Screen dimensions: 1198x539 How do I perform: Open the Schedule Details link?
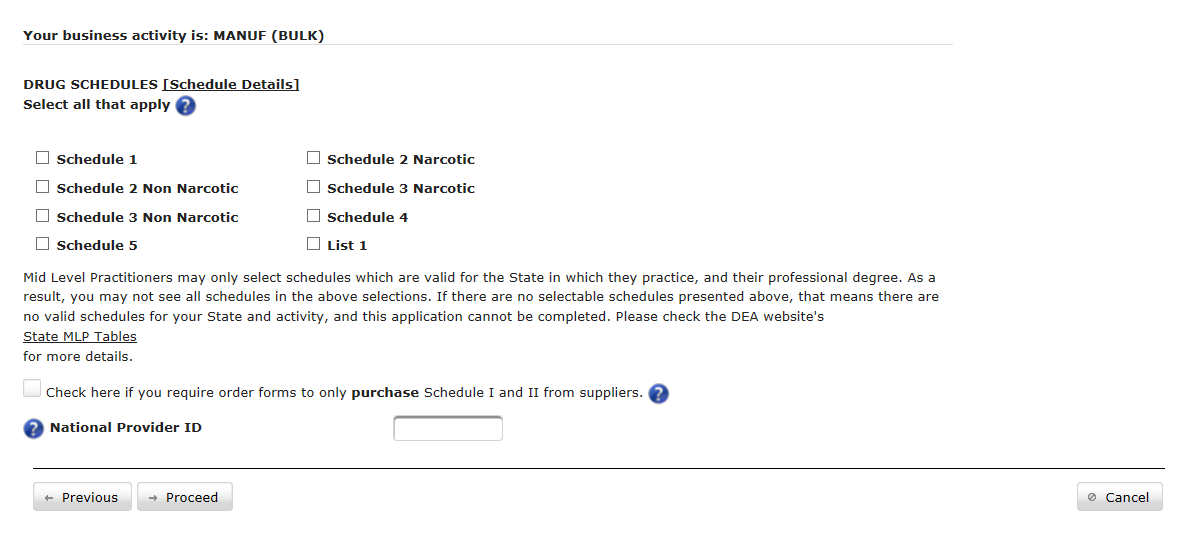tap(231, 85)
